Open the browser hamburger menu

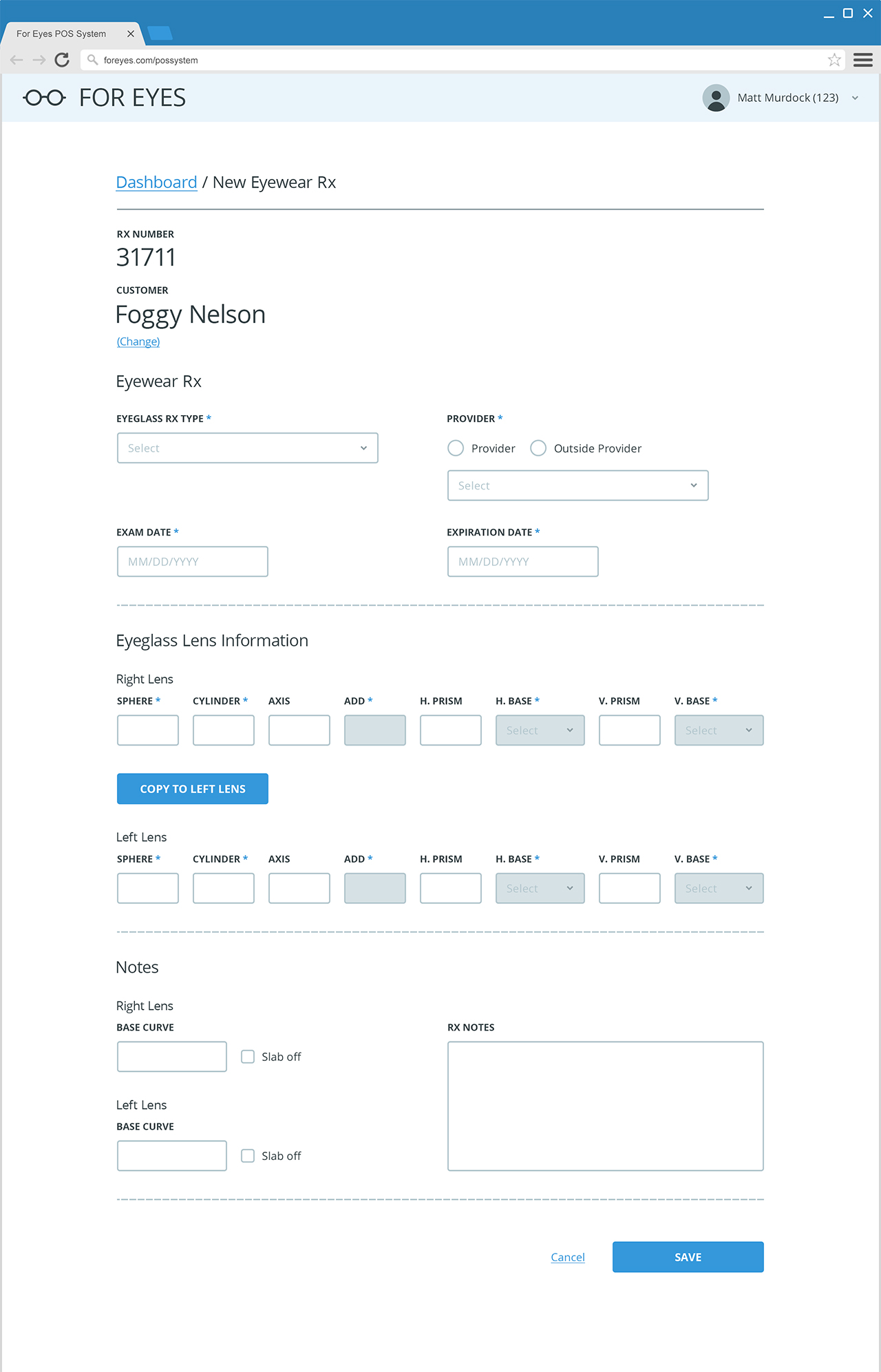pyautogui.click(x=863, y=60)
